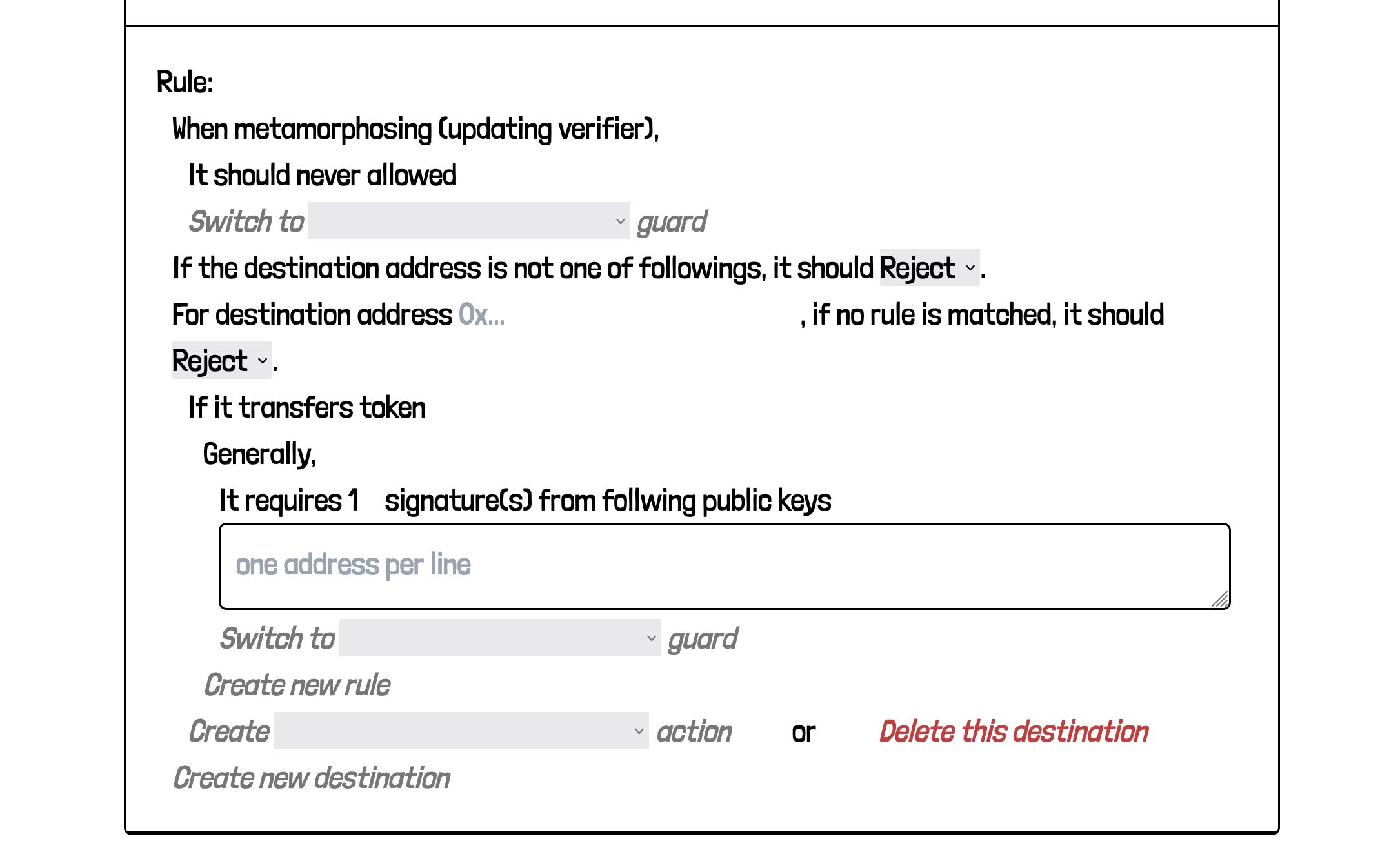Click the public keys text area
1400x852 pixels.
(x=724, y=564)
